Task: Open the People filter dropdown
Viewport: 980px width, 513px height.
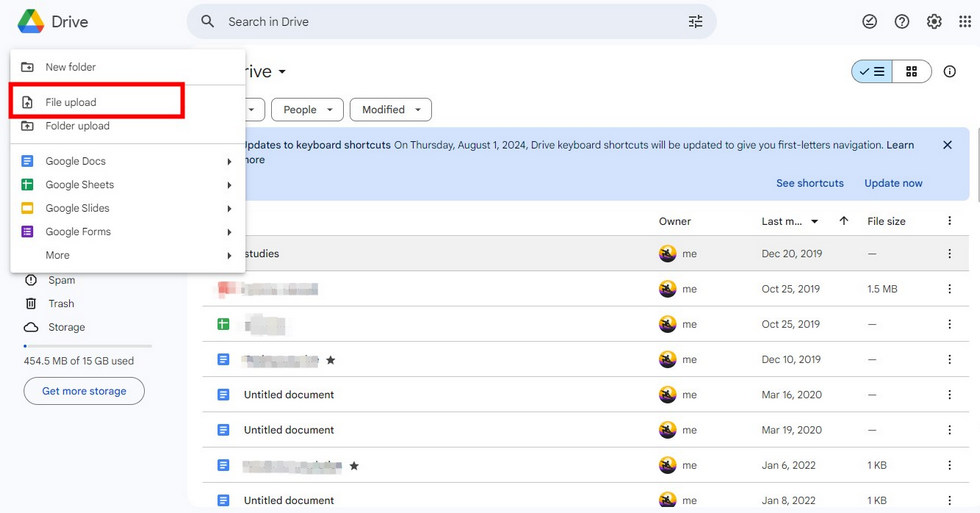Action: [x=308, y=109]
